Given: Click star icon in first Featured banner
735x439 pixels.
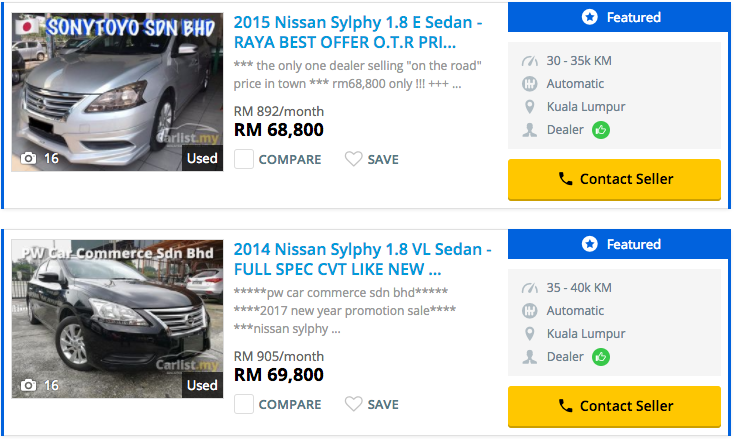Looking at the screenshot, I should pyautogui.click(x=590, y=17).
